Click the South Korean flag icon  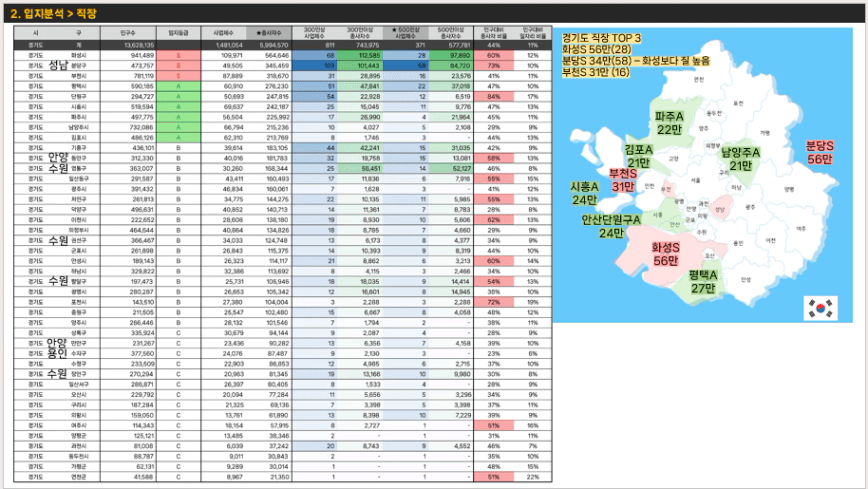coord(820,308)
